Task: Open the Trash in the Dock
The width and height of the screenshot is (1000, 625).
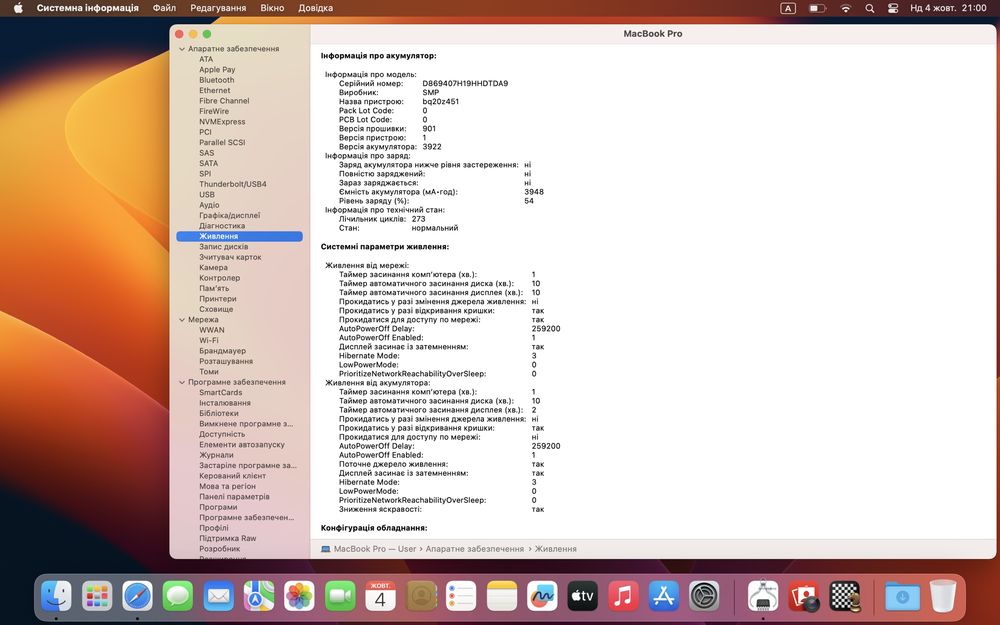Action: [x=943, y=596]
